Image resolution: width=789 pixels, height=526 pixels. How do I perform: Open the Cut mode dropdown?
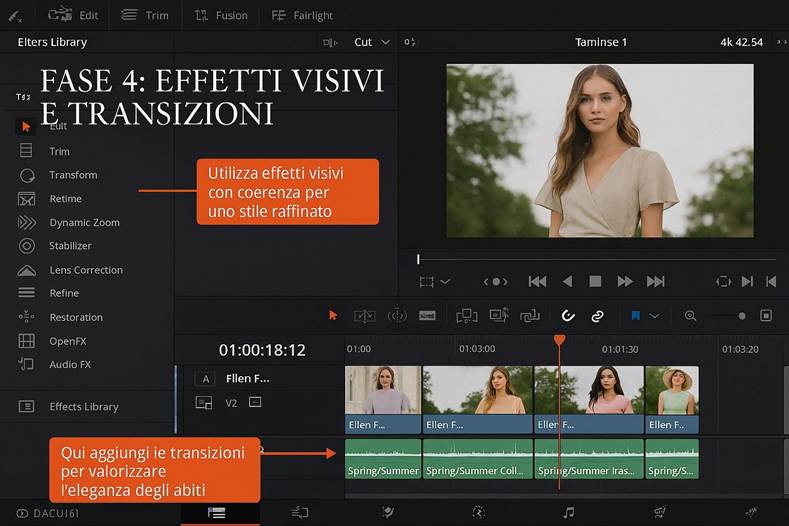371,42
